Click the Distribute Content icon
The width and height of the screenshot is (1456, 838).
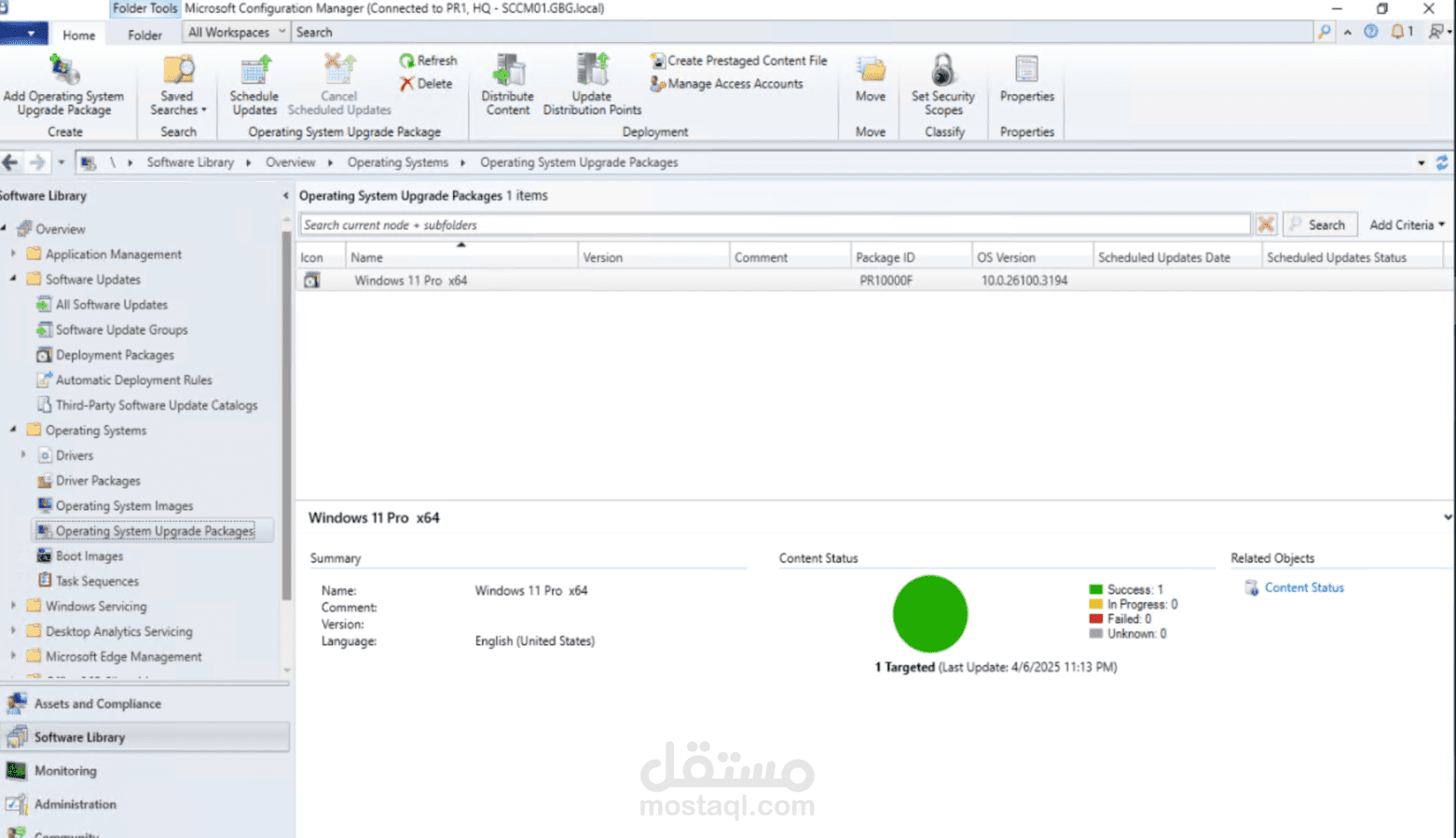[508, 70]
